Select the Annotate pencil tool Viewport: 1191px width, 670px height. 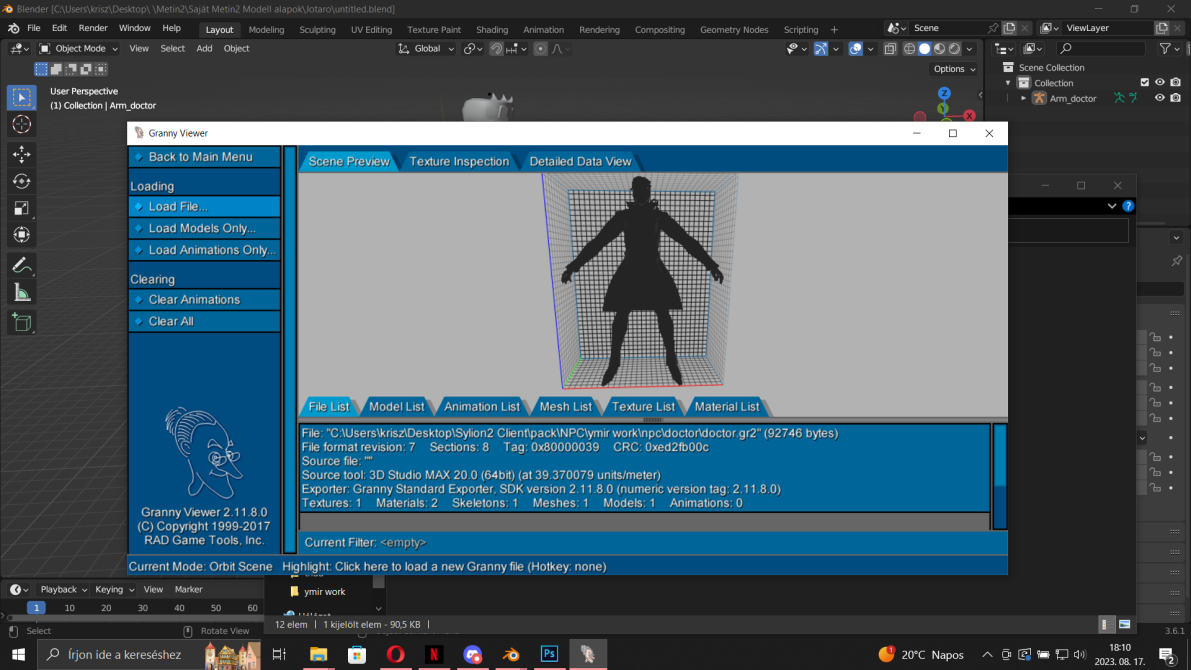click(21, 265)
